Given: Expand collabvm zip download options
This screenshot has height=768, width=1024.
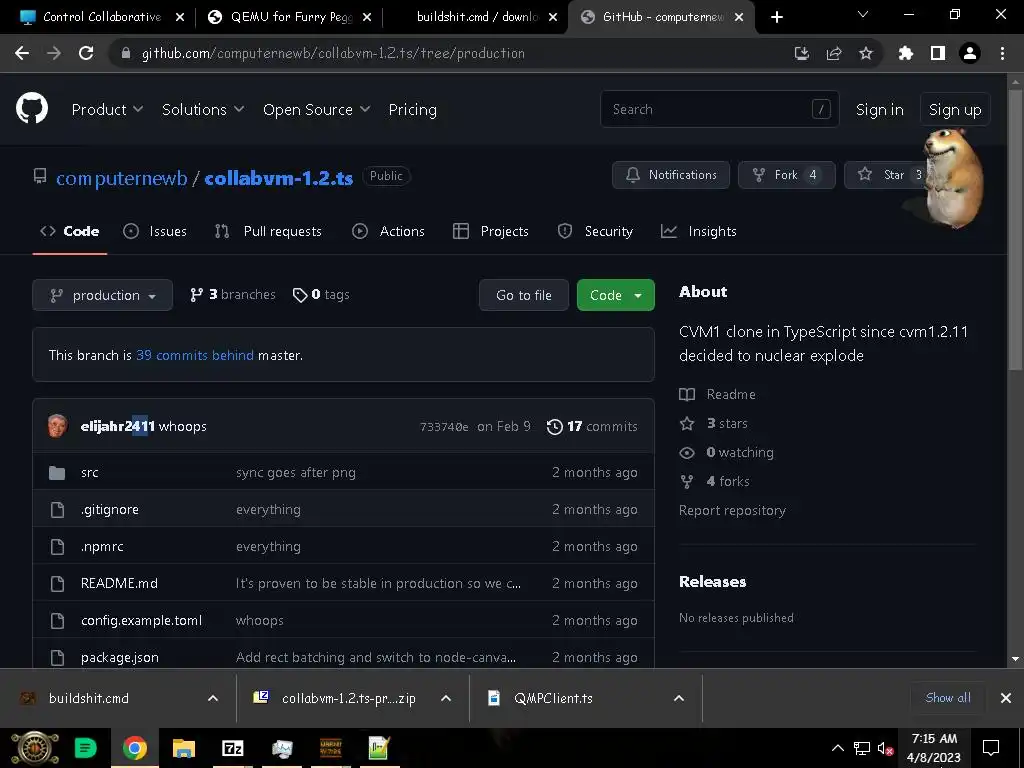Looking at the screenshot, I should [x=446, y=698].
